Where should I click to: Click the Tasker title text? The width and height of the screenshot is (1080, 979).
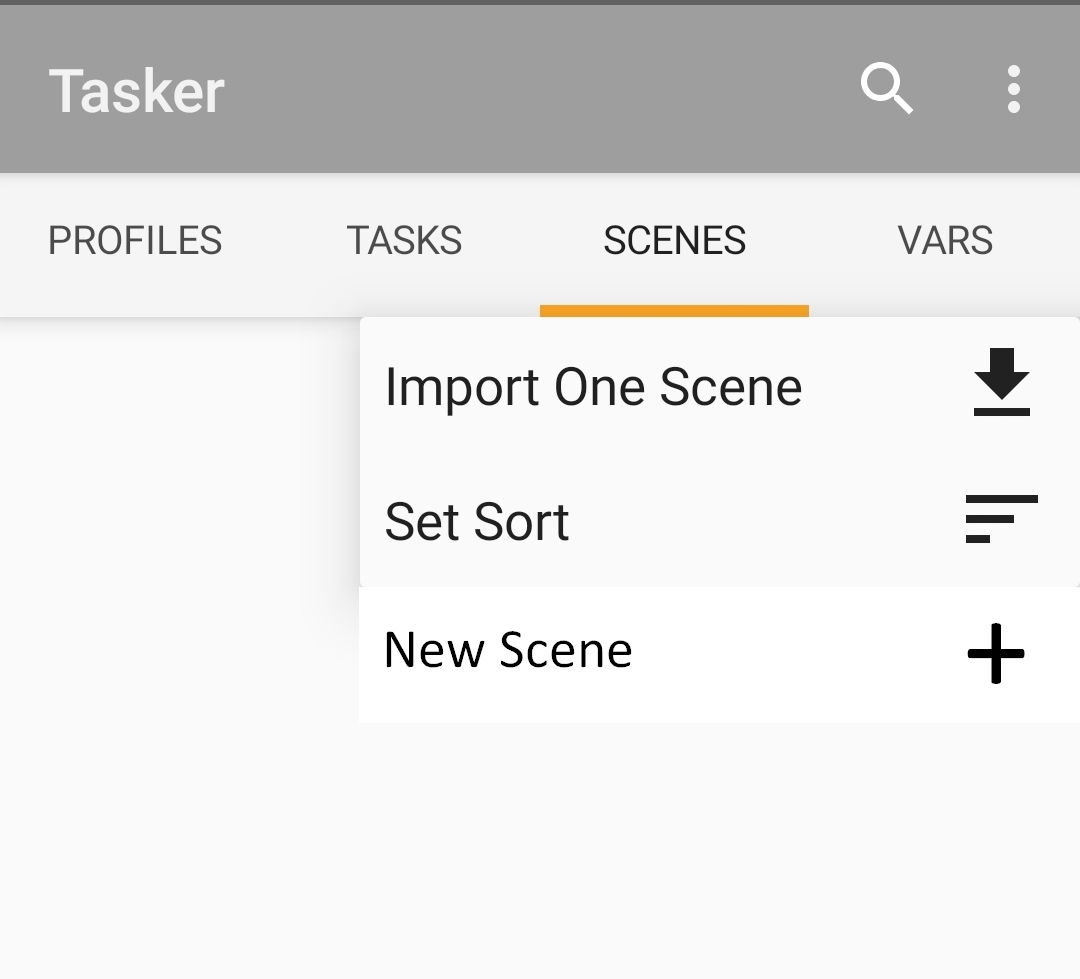[136, 91]
